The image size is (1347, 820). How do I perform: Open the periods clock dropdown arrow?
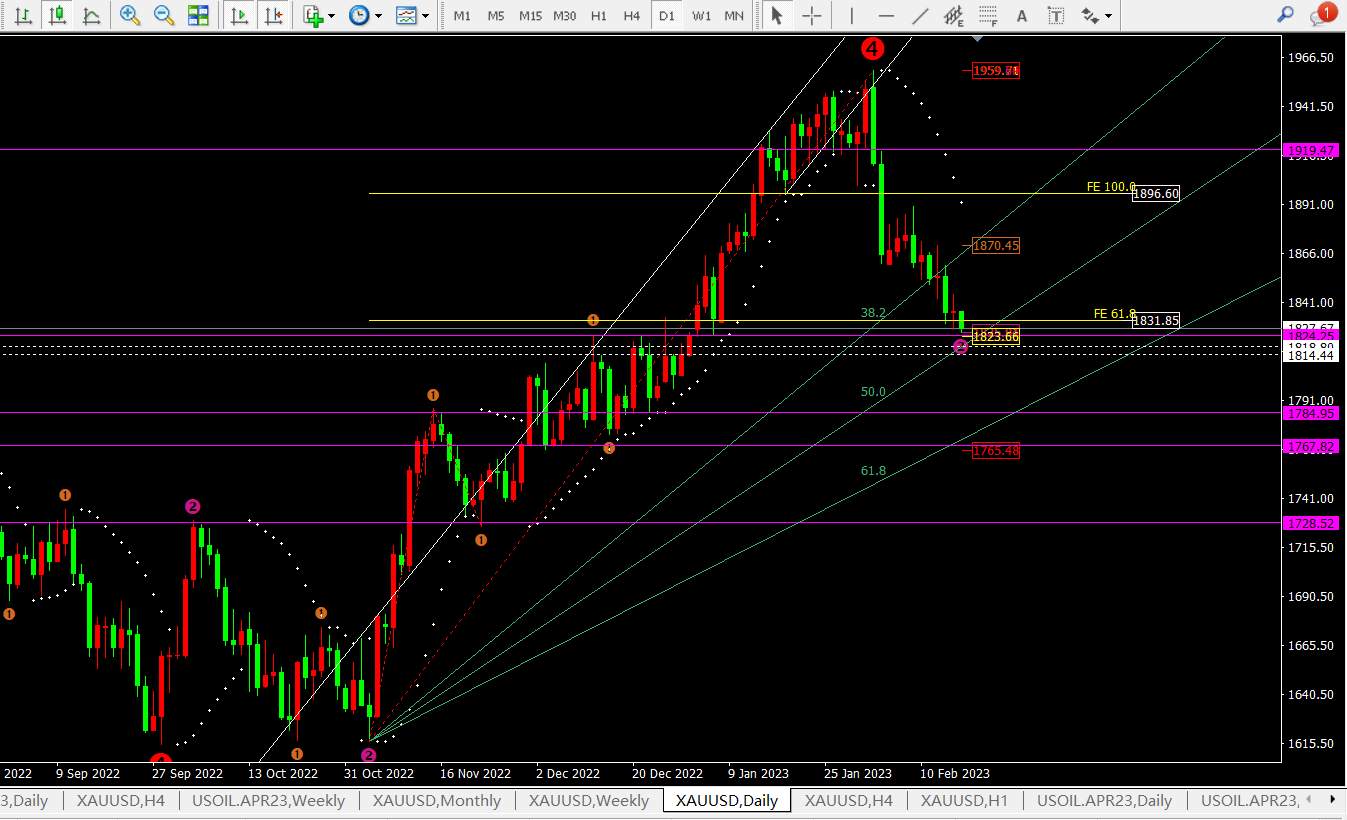tap(378, 16)
